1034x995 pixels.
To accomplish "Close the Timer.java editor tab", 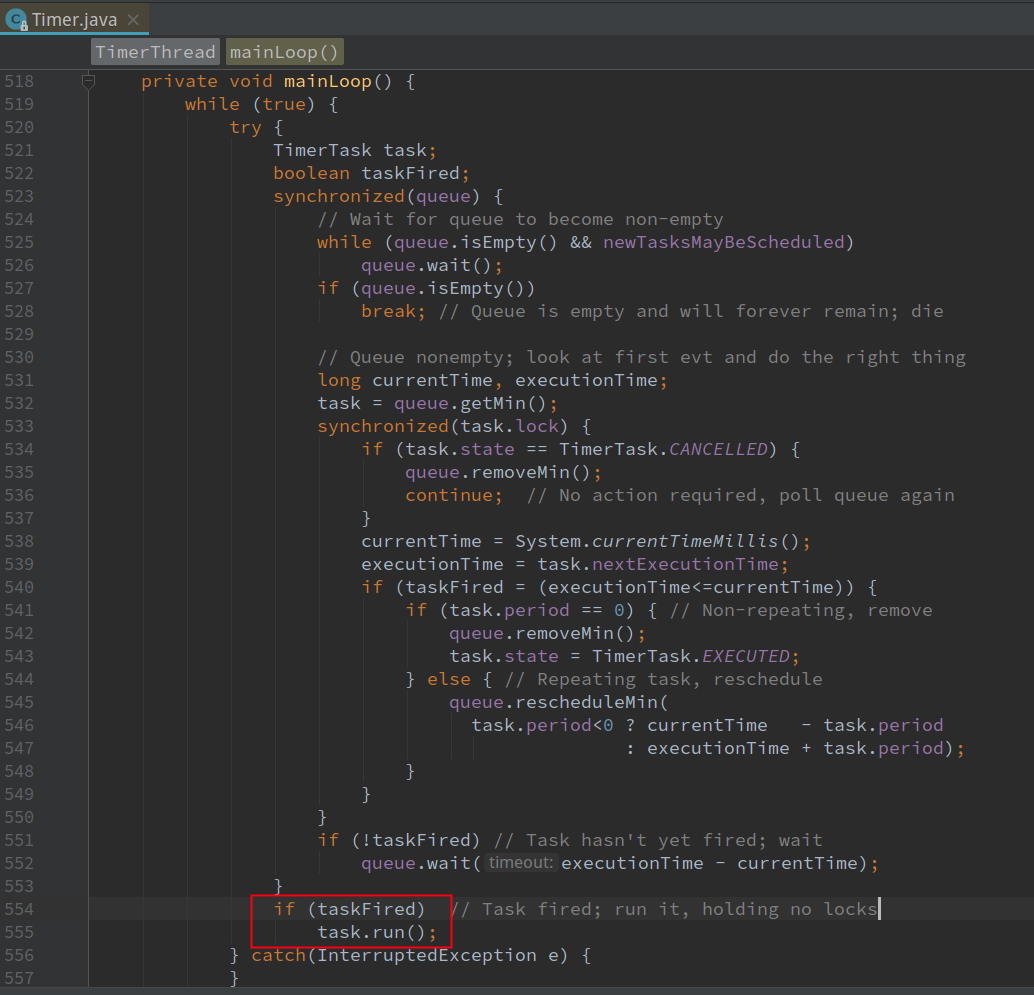I will click(x=134, y=18).
